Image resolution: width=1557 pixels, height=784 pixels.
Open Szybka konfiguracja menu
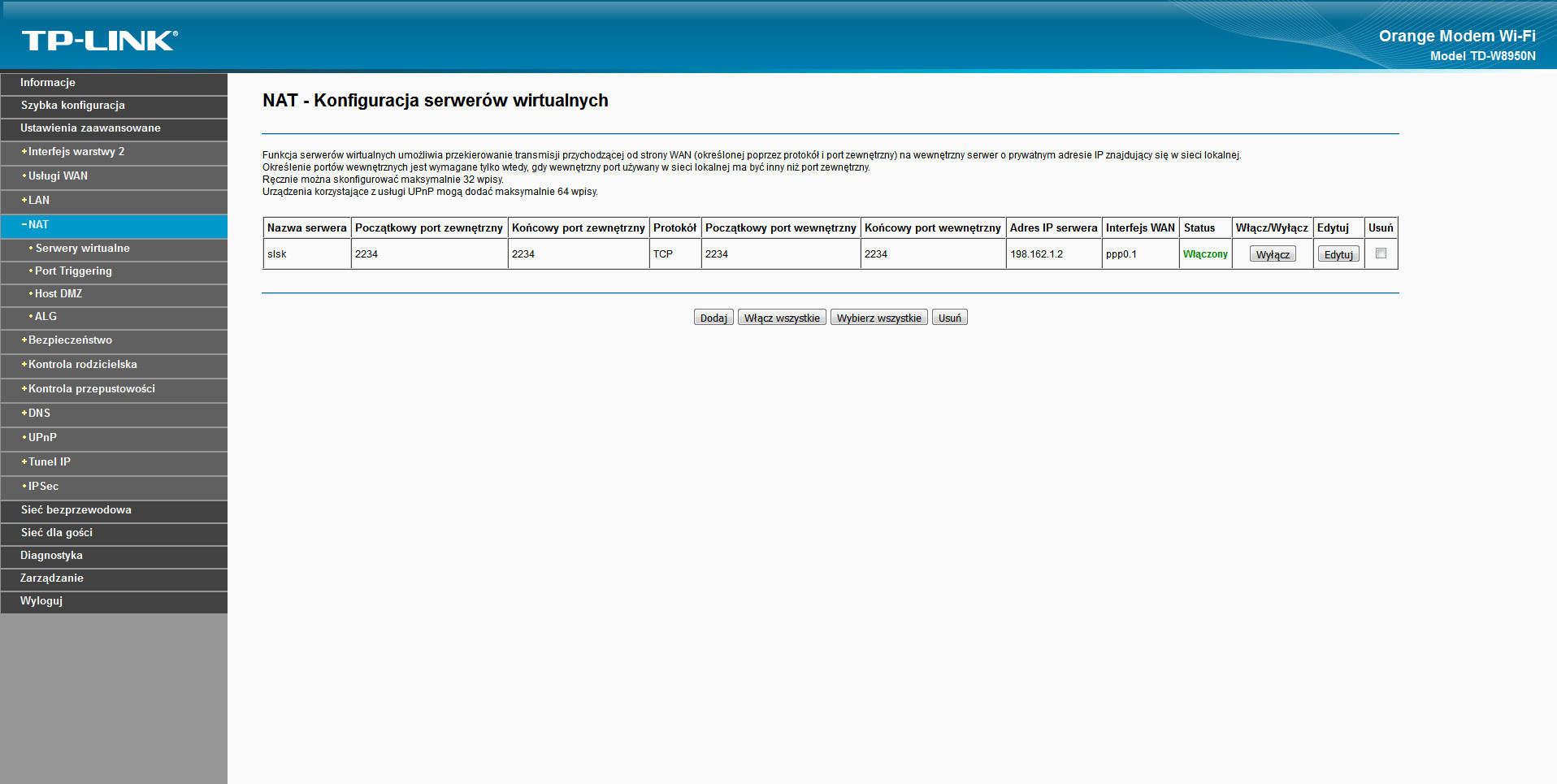114,106
